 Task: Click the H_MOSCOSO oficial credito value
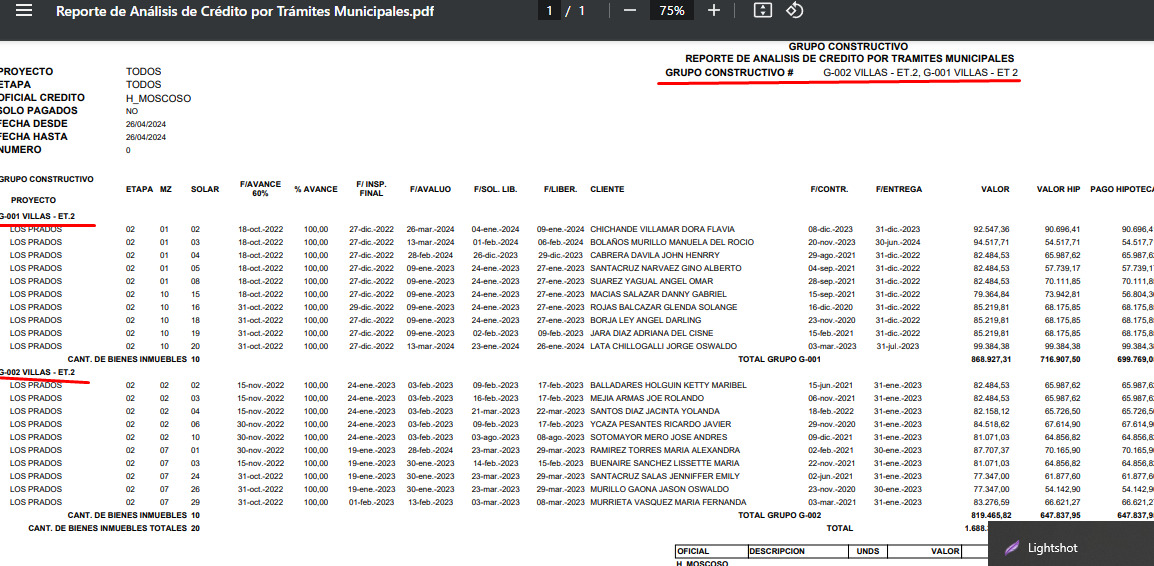[158, 98]
